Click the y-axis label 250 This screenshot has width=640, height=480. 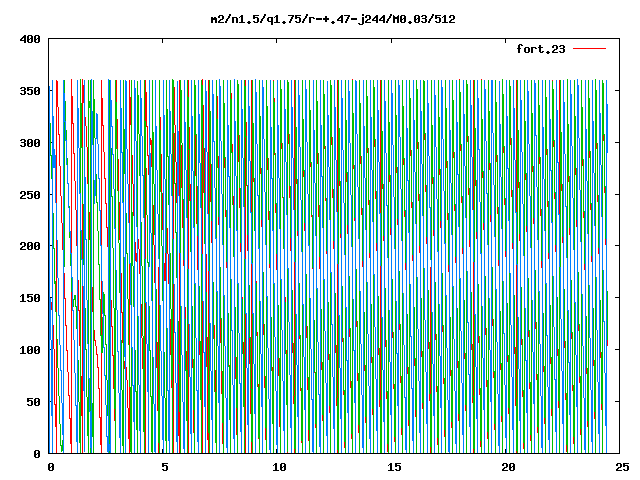[x=30, y=195]
